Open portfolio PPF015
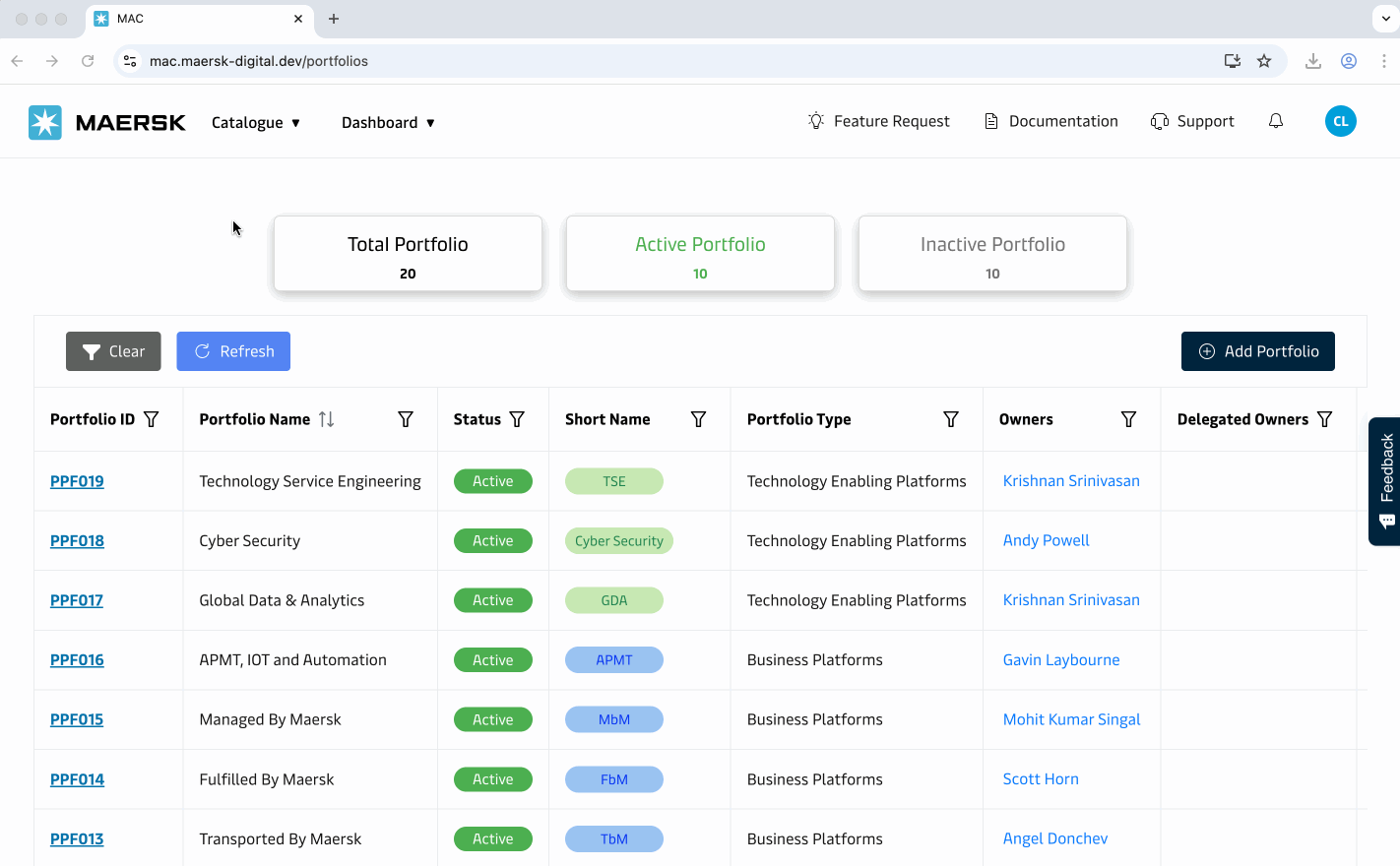The image size is (1400, 866). [77, 719]
